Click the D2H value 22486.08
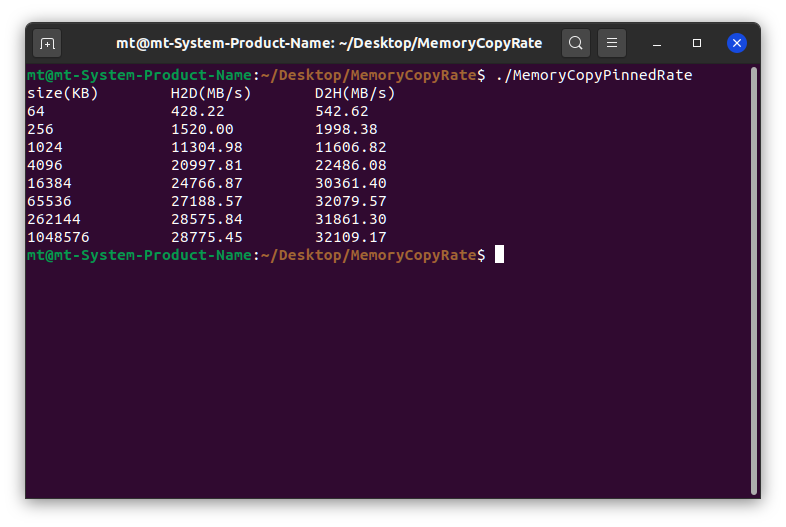Screen dimensions: 786x527 (350, 165)
